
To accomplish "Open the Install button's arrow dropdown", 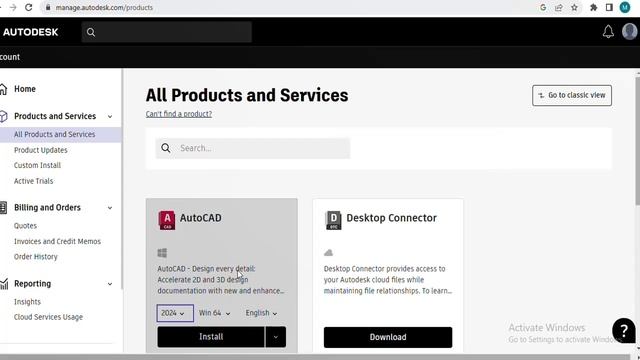I will click(x=276, y=337).
